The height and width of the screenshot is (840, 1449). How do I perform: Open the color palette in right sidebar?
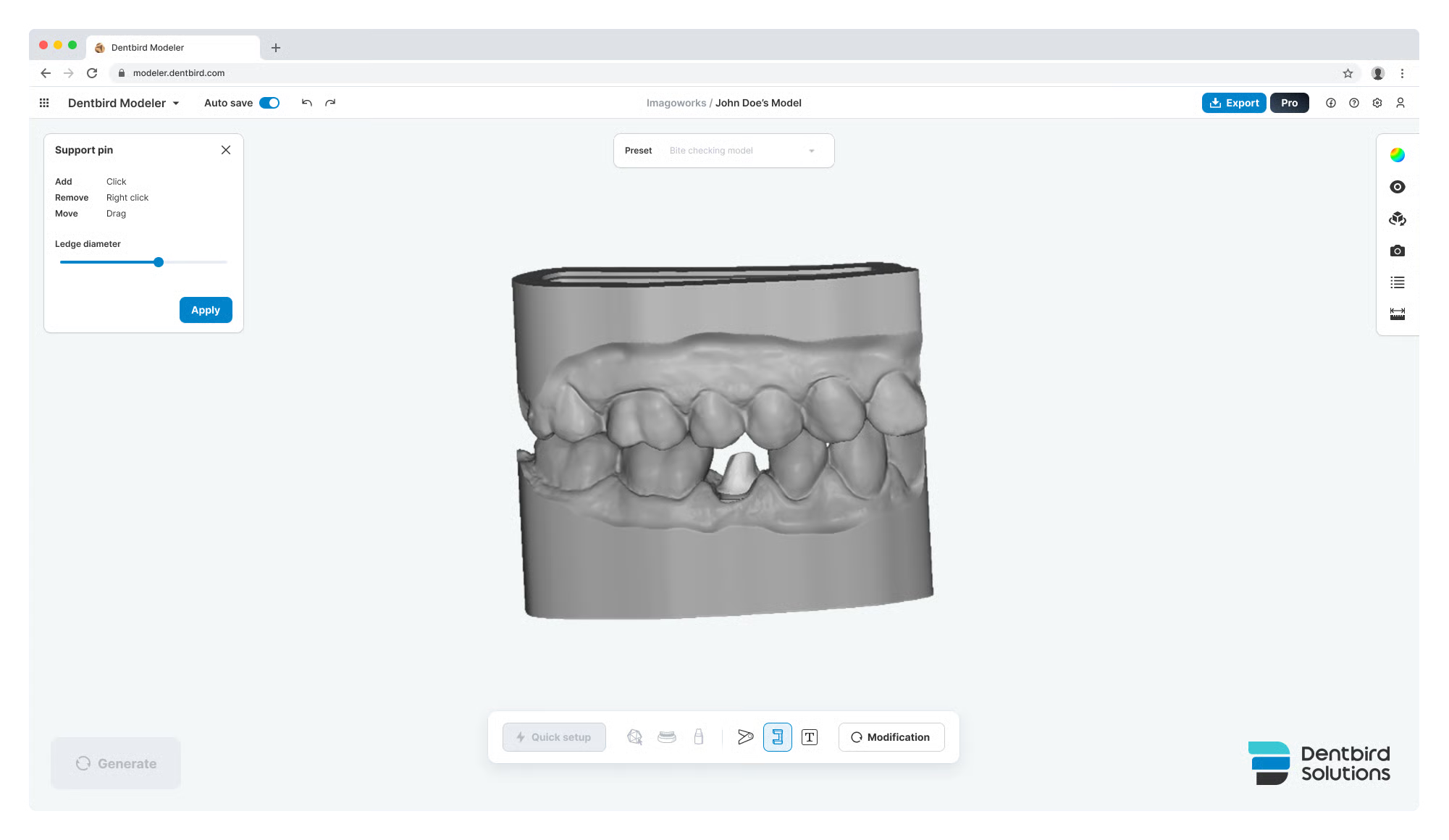(1397, 155)
